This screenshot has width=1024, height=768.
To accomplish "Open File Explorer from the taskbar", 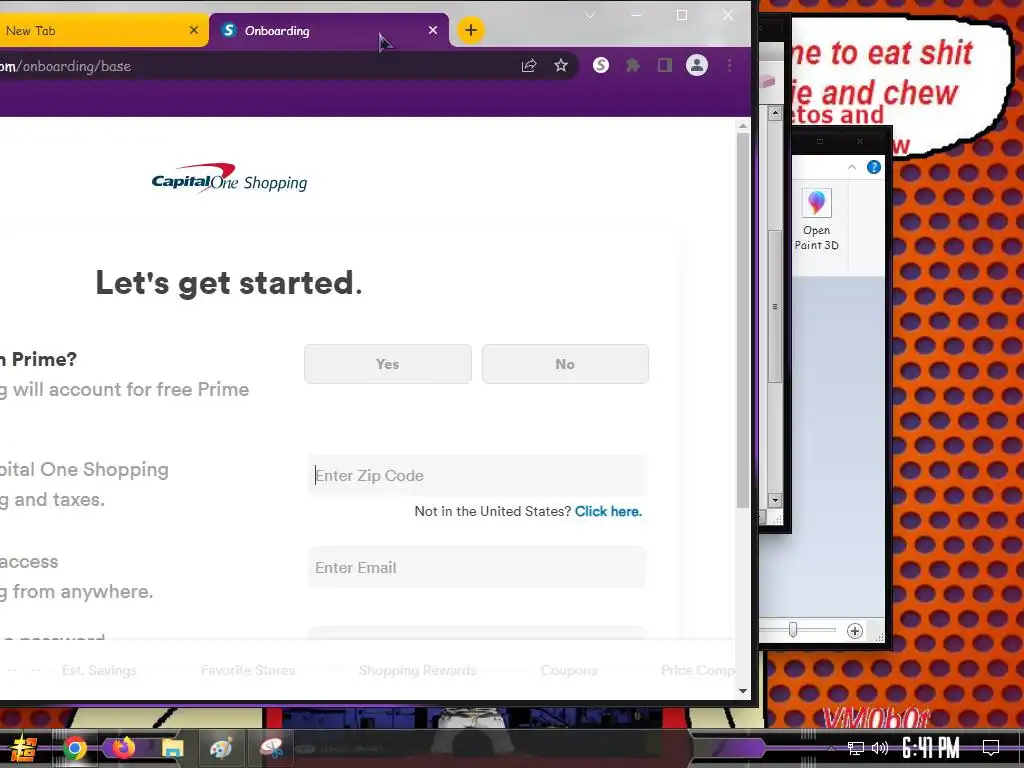I will (172, 748).
